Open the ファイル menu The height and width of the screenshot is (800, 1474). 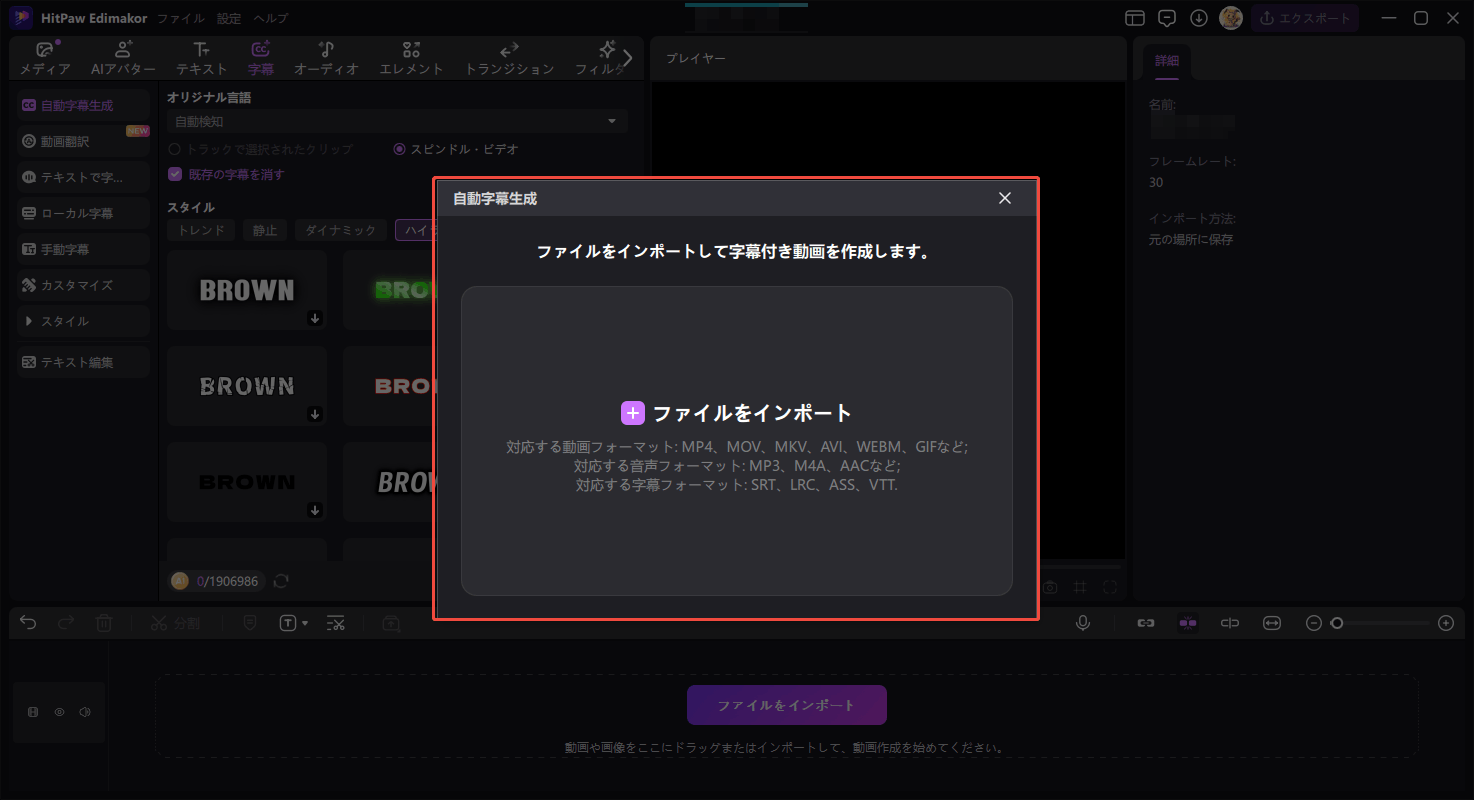tap(179, 17)
